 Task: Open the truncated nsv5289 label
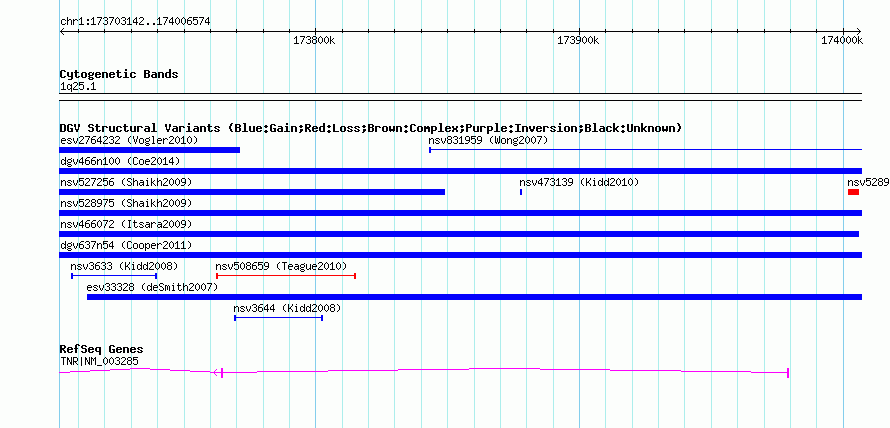pyautogui.click(x=868, y=182)
